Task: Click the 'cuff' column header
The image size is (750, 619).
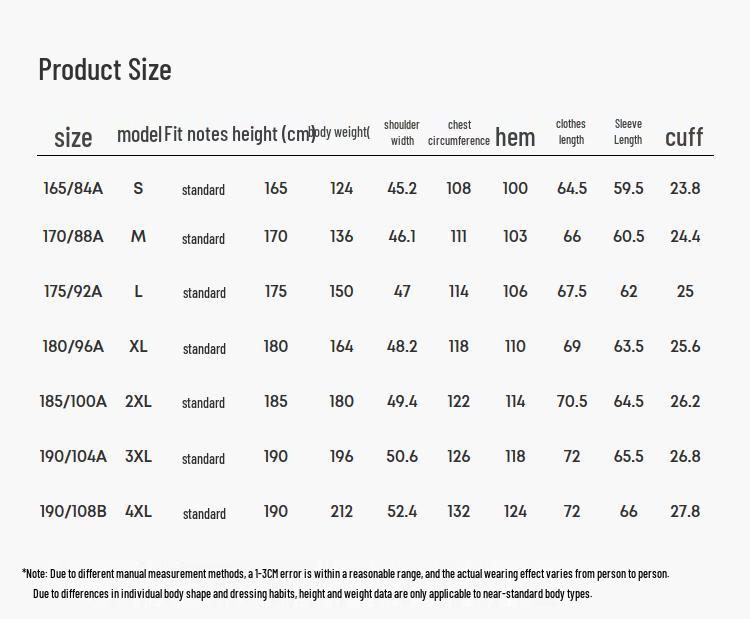Action: tap(684, 137)
